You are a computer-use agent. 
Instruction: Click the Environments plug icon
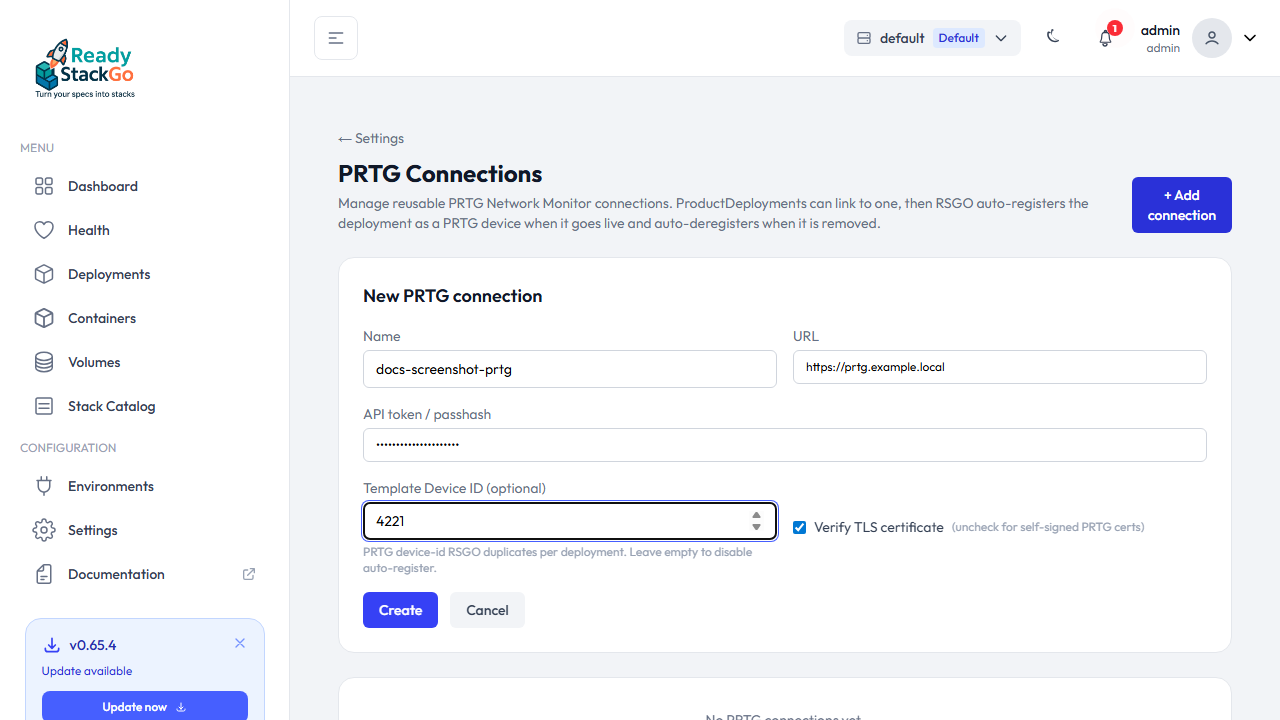click(x=44, y=486)
